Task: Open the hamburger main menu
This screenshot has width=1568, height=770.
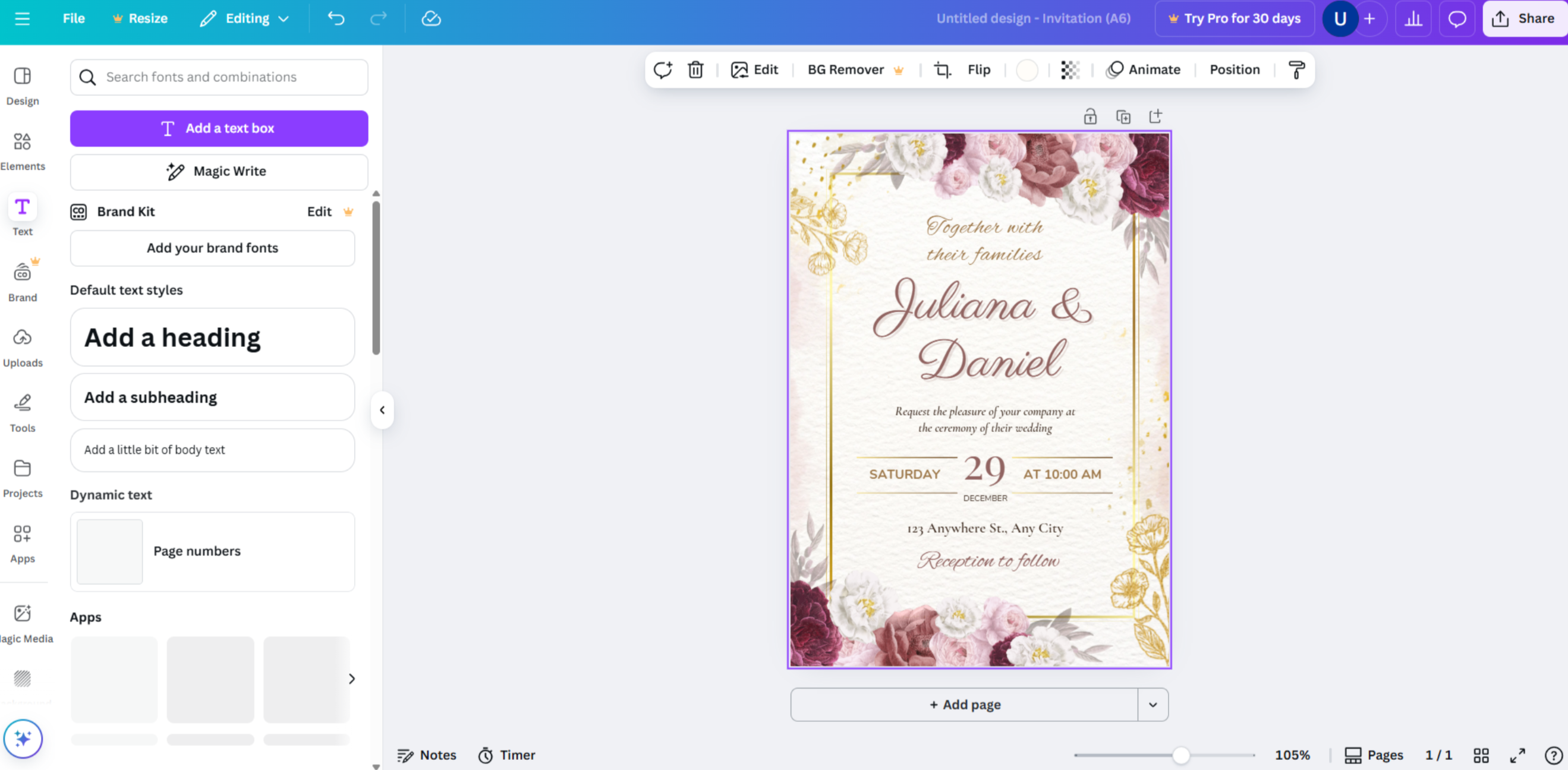Action: coord(23,18)
